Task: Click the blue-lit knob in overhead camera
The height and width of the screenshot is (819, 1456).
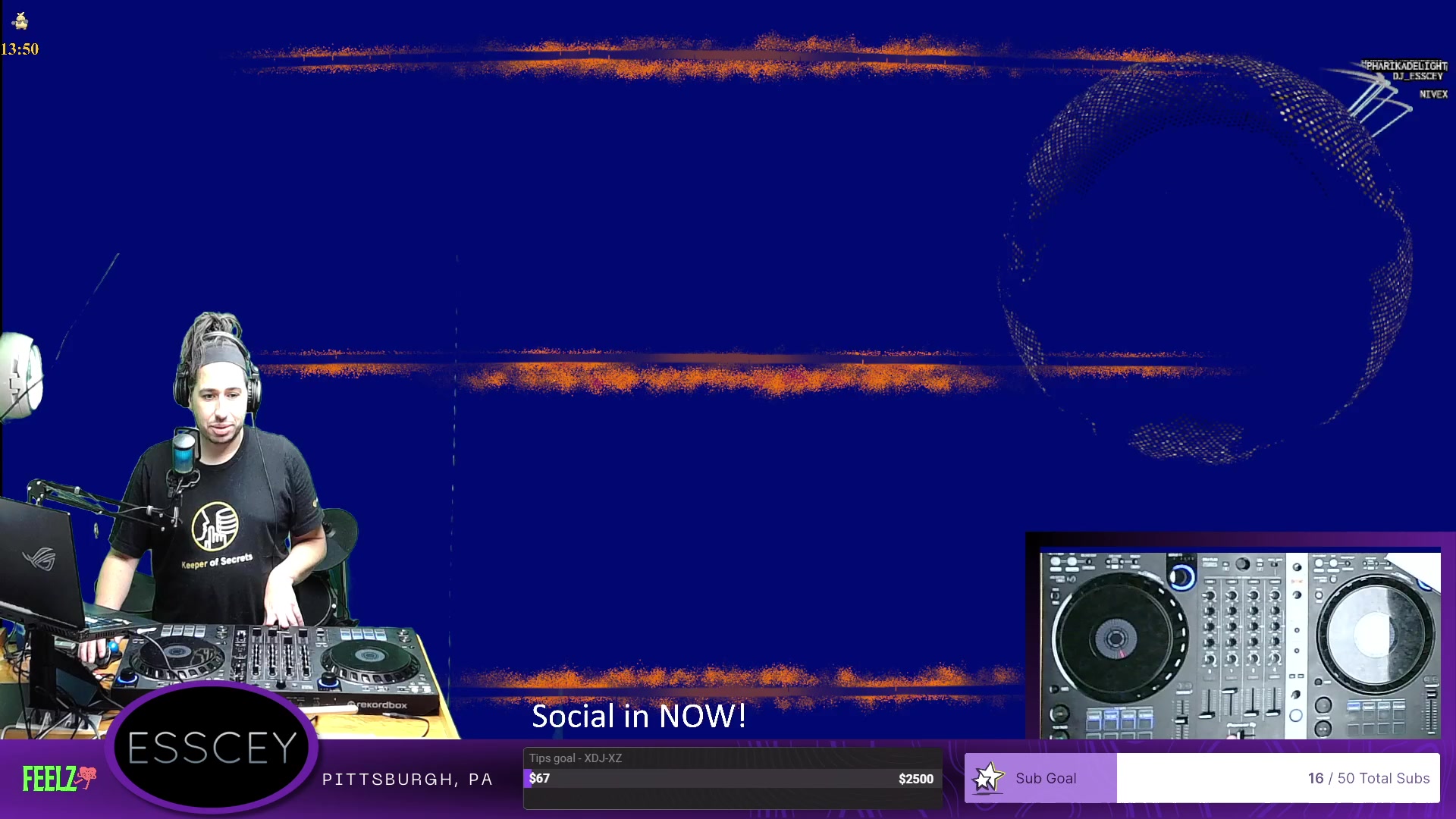Action: pyautogui.click(x=1181, y=577)
